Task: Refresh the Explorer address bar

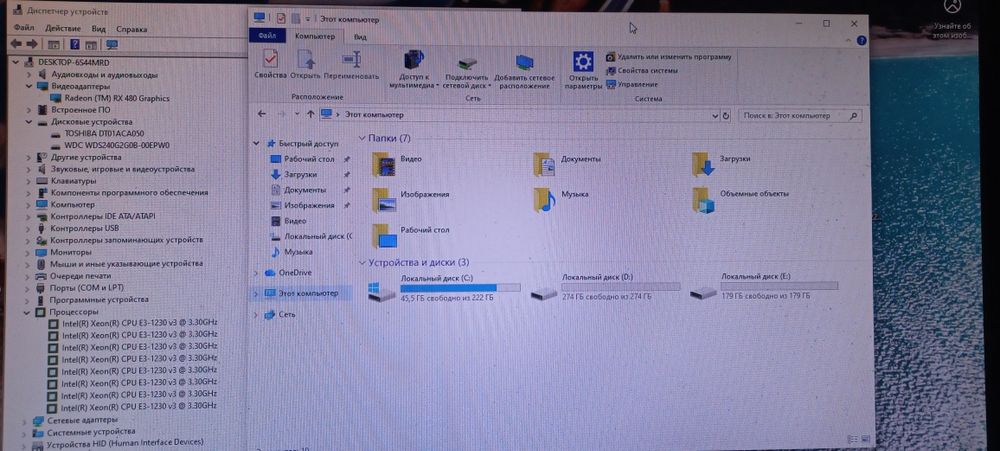Action: tap(725, 115)
